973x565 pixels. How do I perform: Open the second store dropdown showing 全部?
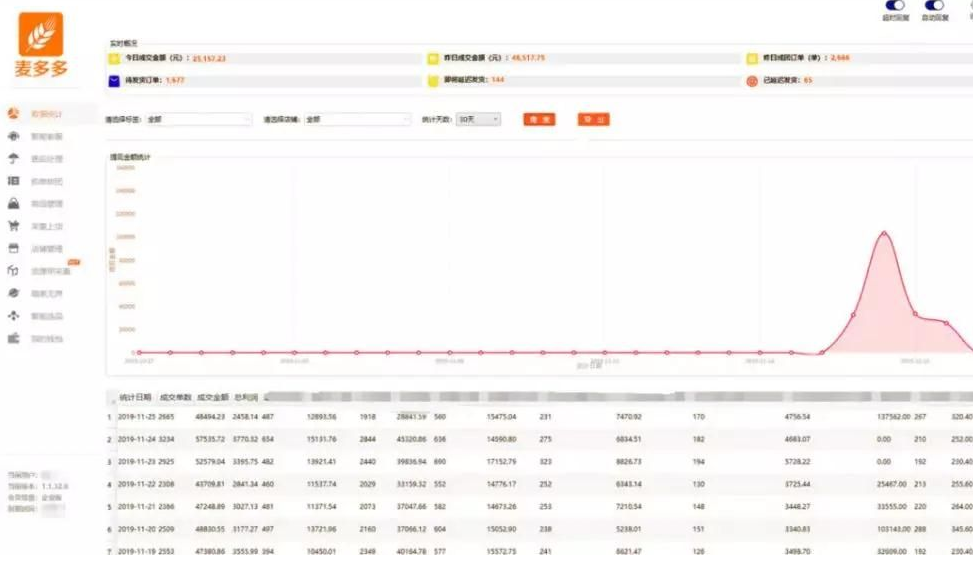[356, 119]
